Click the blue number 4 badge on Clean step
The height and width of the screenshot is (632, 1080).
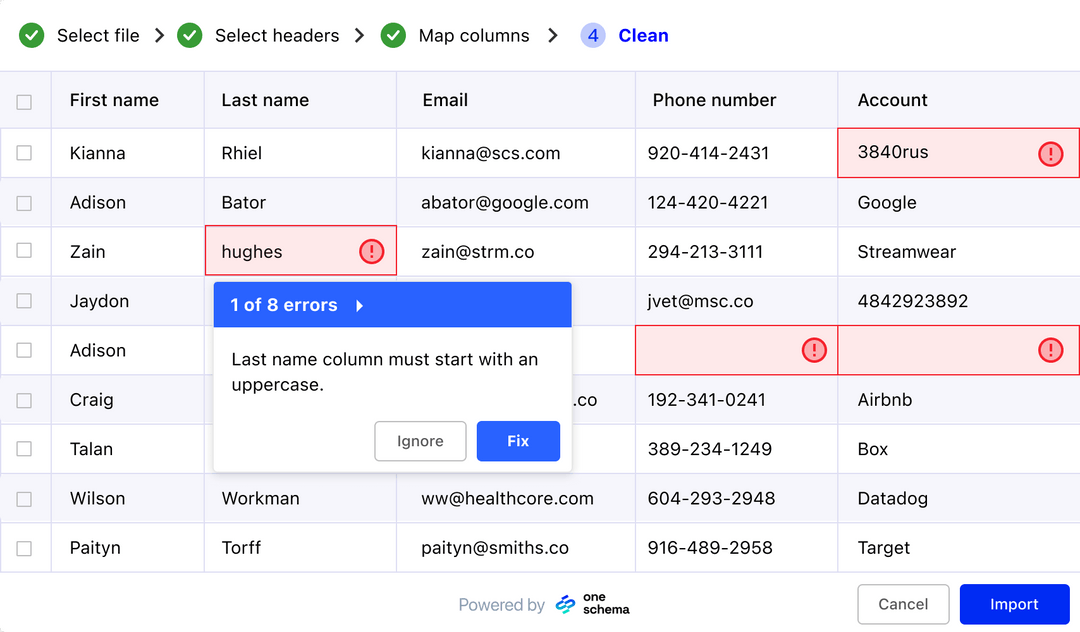[592, 35]
